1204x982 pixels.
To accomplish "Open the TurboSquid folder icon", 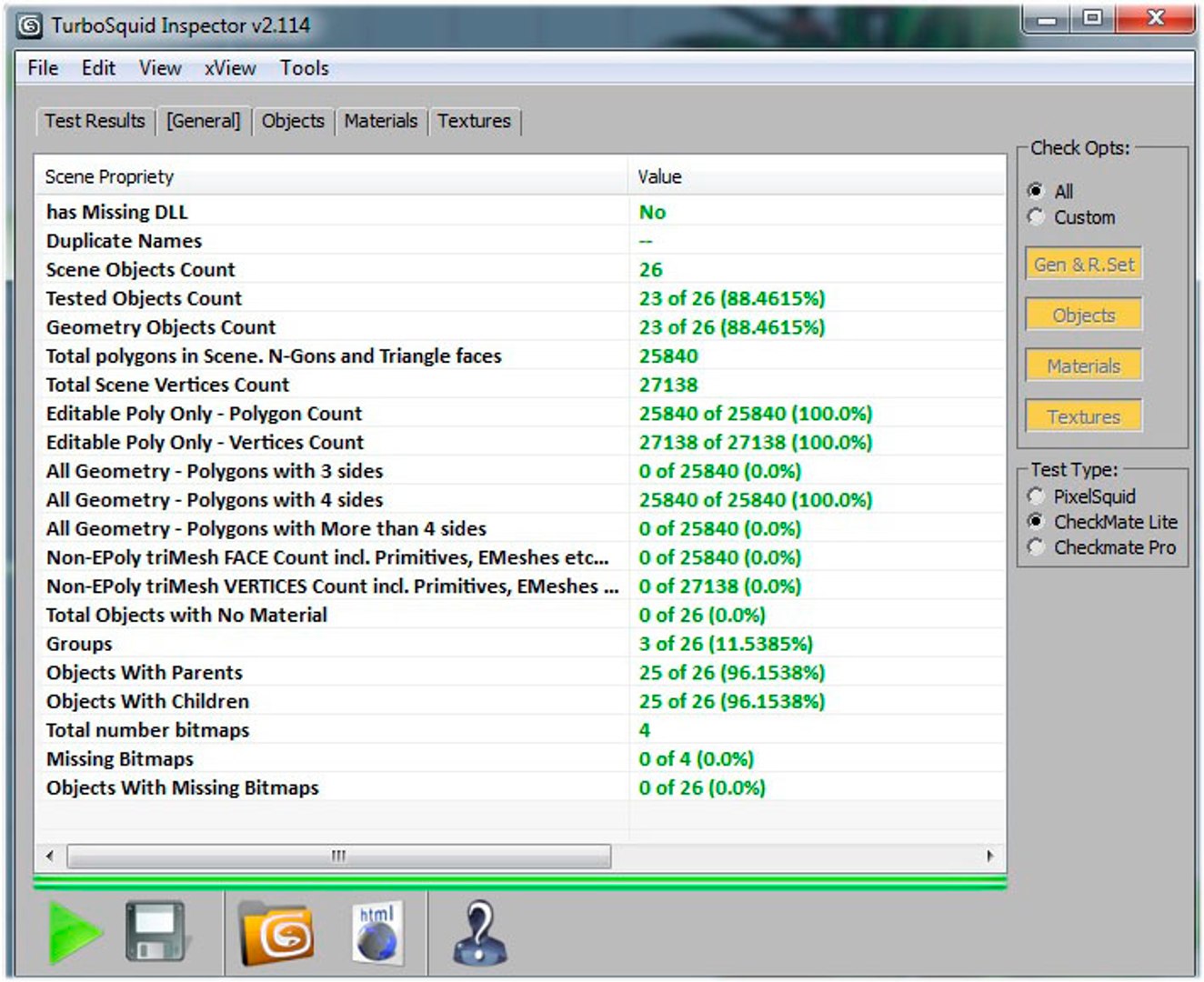I will pyautogui.click(x=277, y=933).
